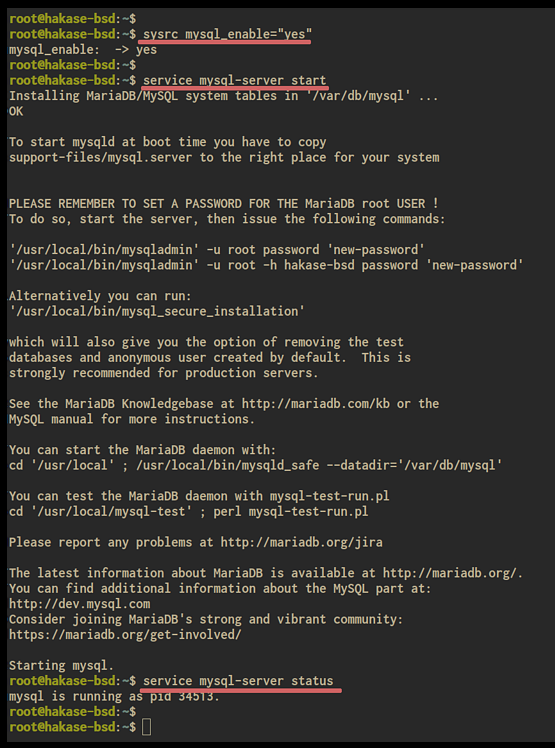
Task: Click the terminal cursor block at last prompt
Action: click(147, 727)
